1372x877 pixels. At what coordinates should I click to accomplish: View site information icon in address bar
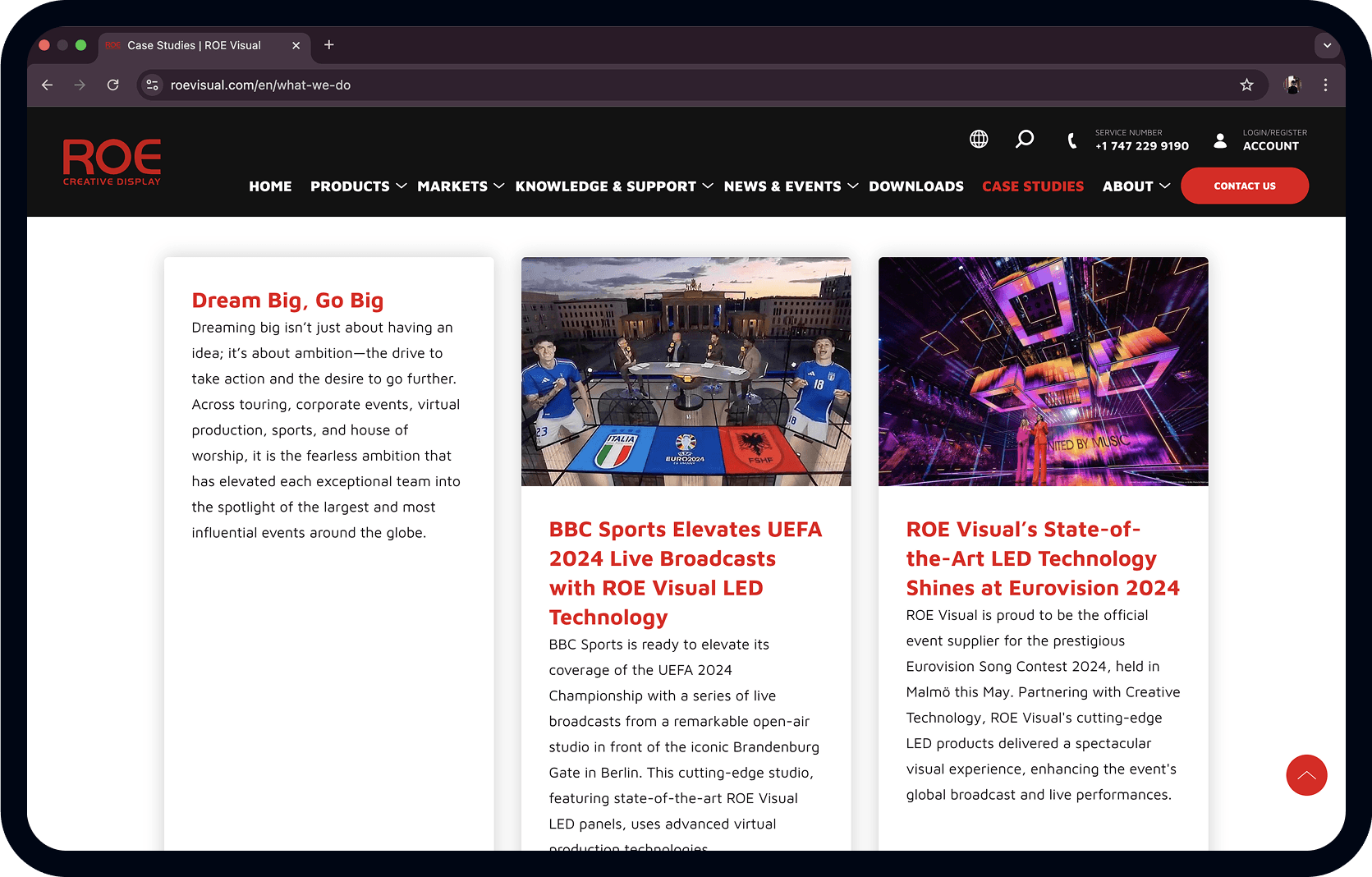tap(152, 85)
